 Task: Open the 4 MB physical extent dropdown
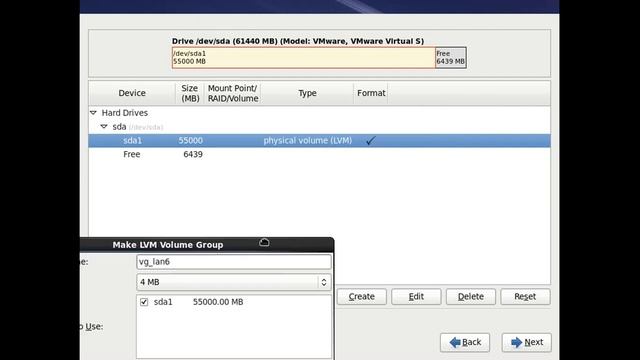tap(233, 282)
